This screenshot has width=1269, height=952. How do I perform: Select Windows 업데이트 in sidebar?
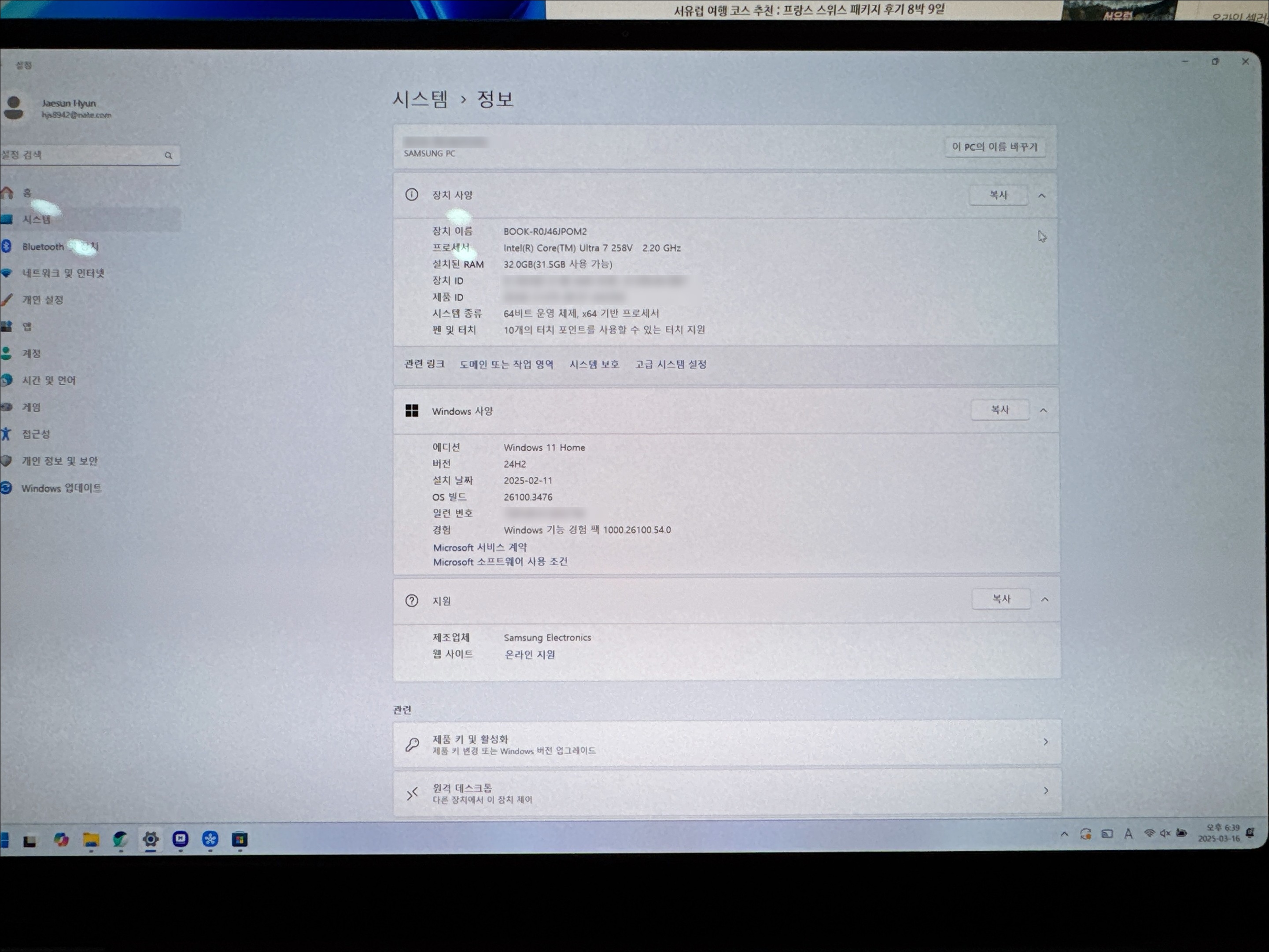coord(61,488)
